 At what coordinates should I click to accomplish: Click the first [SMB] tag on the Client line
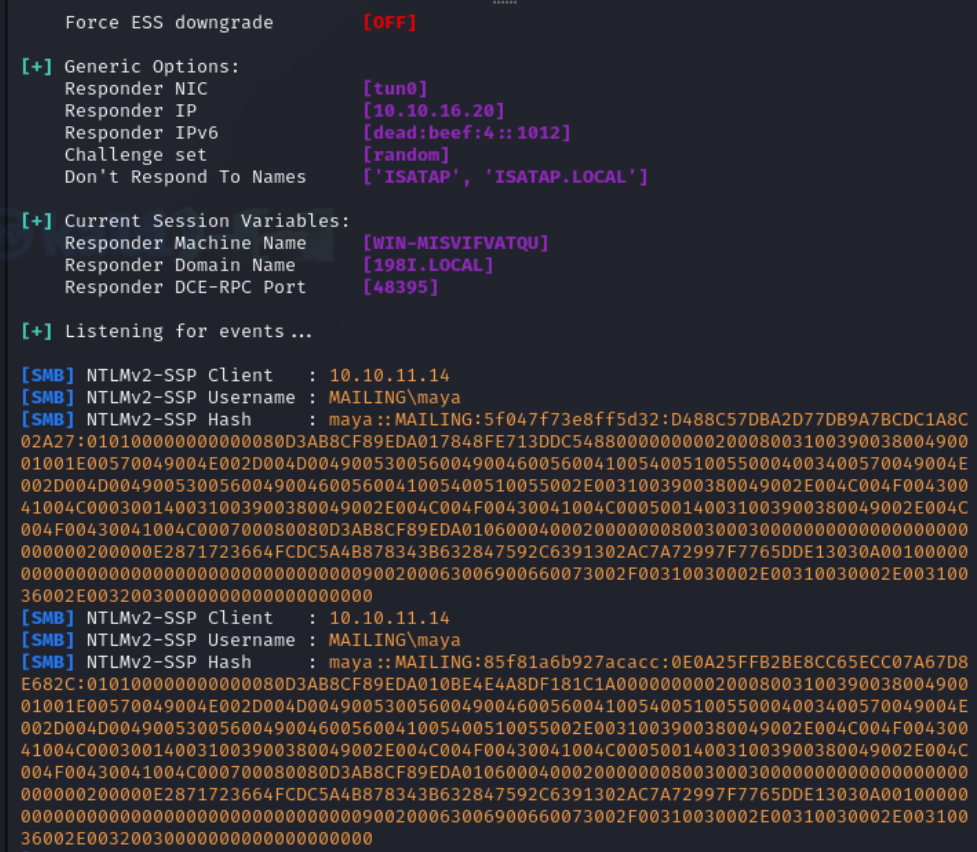tap(48, 375)
